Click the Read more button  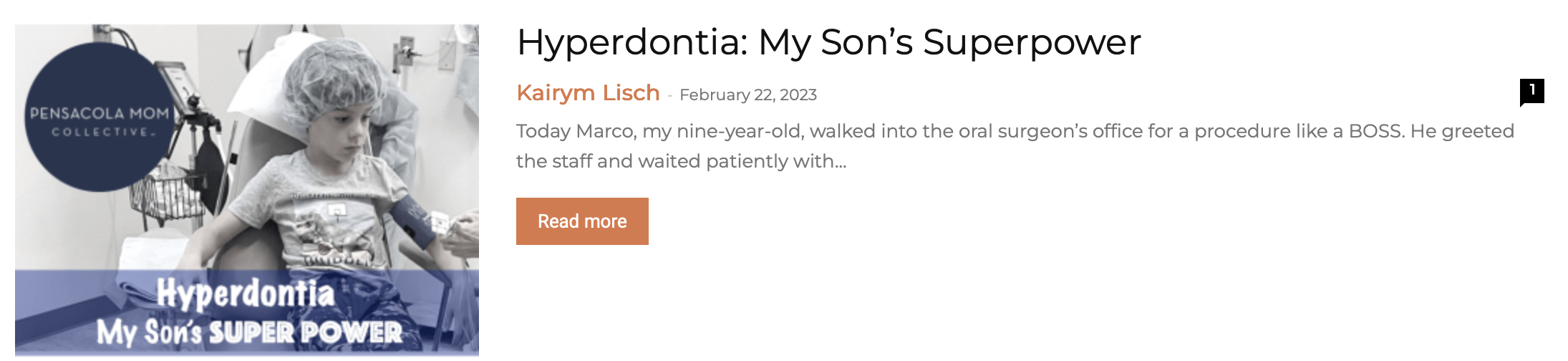tap(582, 221)
